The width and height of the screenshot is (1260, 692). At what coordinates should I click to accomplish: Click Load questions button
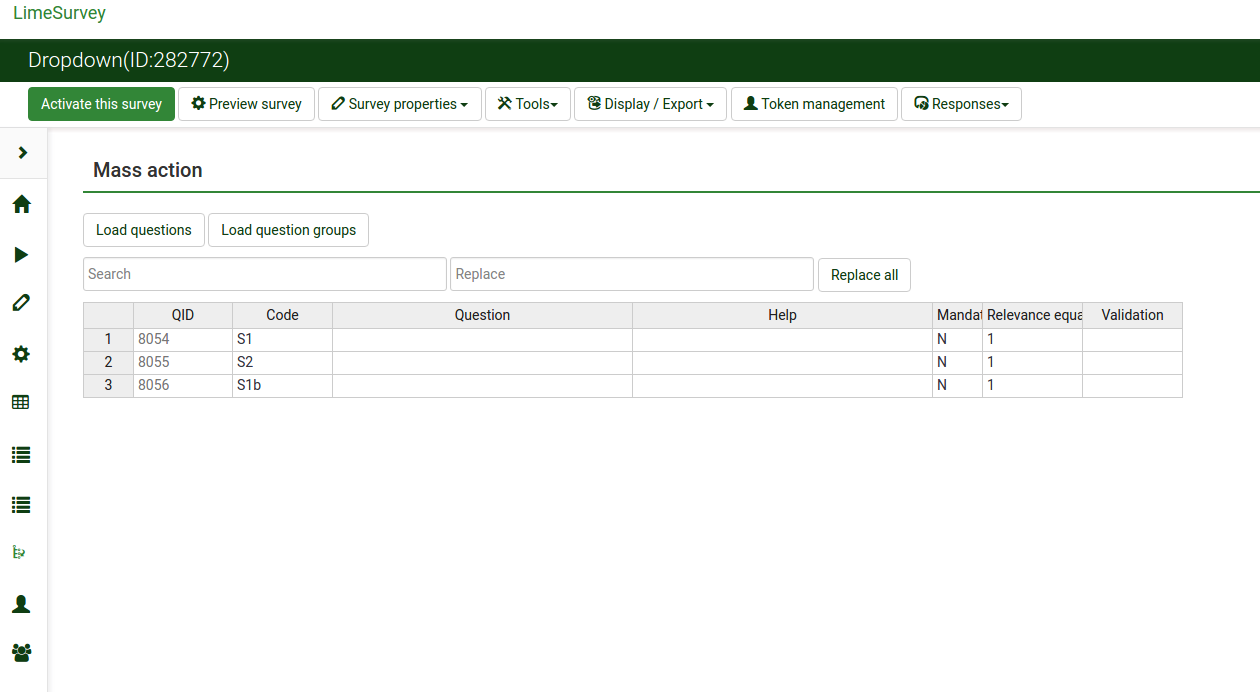[144, 230]
